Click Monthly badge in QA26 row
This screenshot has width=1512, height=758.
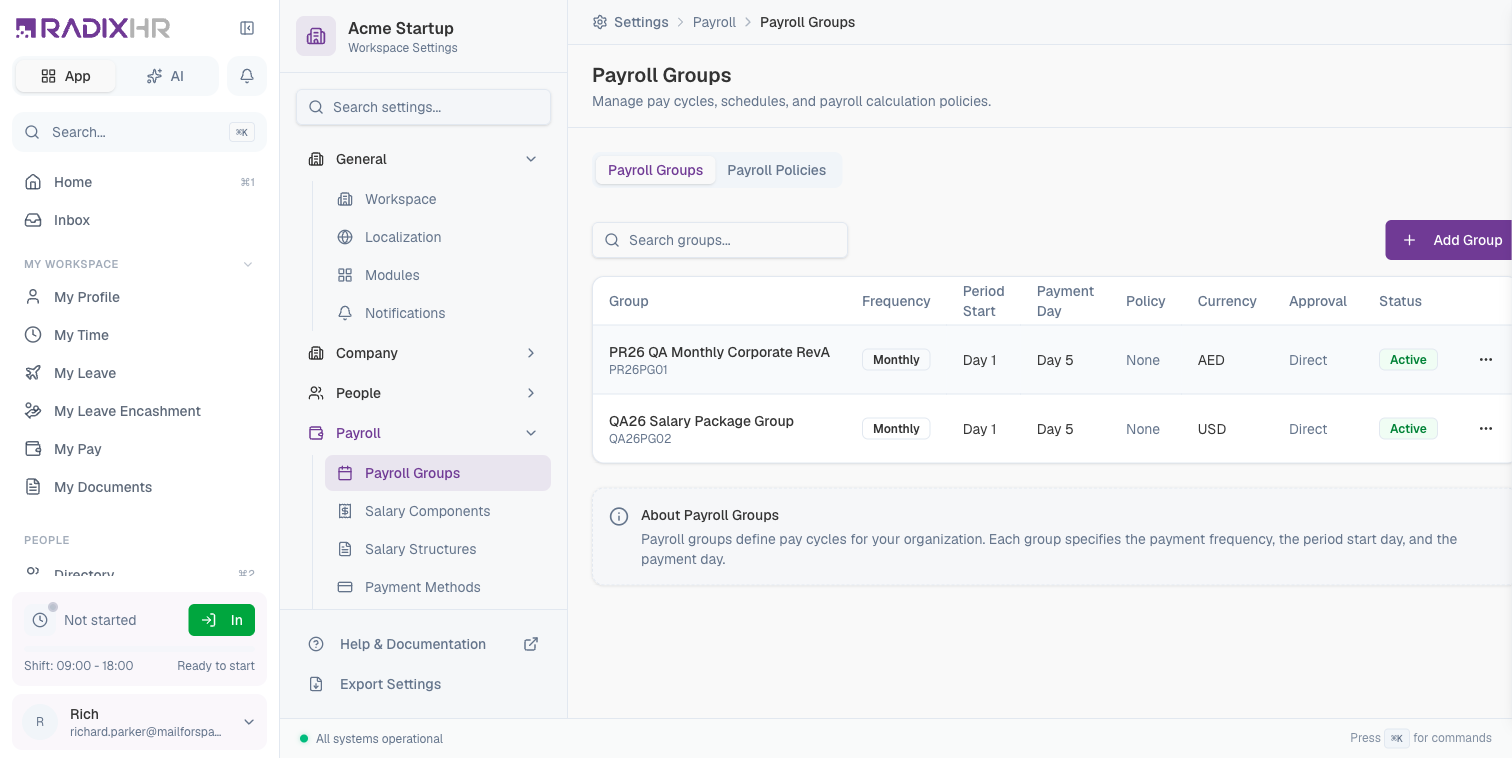coord(896,429)
